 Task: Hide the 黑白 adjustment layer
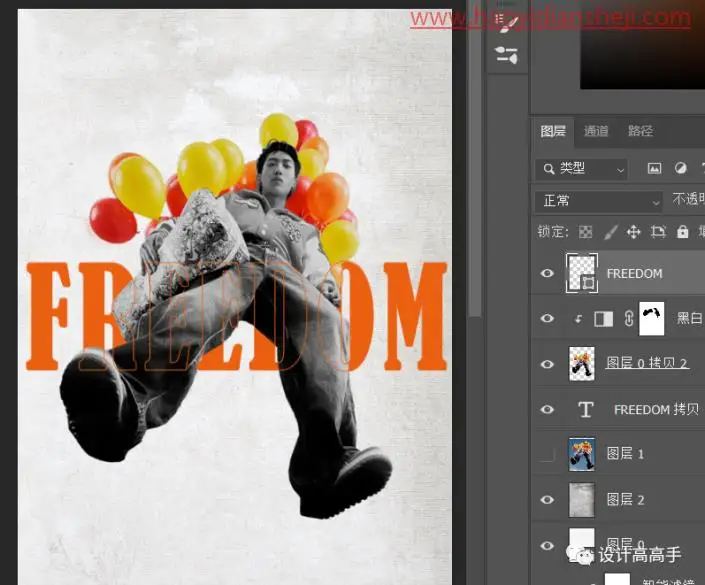tap(547, 318)
